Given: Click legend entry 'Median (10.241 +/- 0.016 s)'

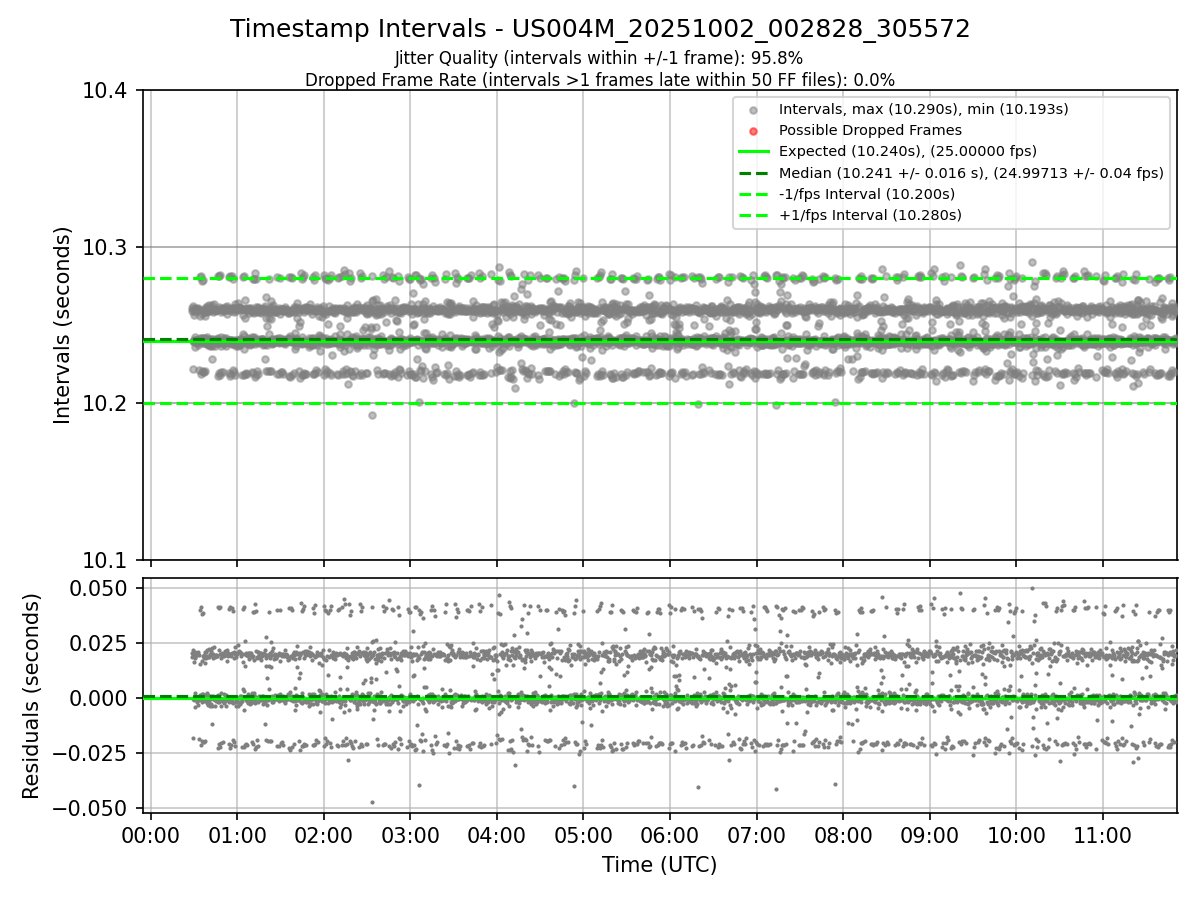Looking at the screenshot, I should [x=971, y=173].
